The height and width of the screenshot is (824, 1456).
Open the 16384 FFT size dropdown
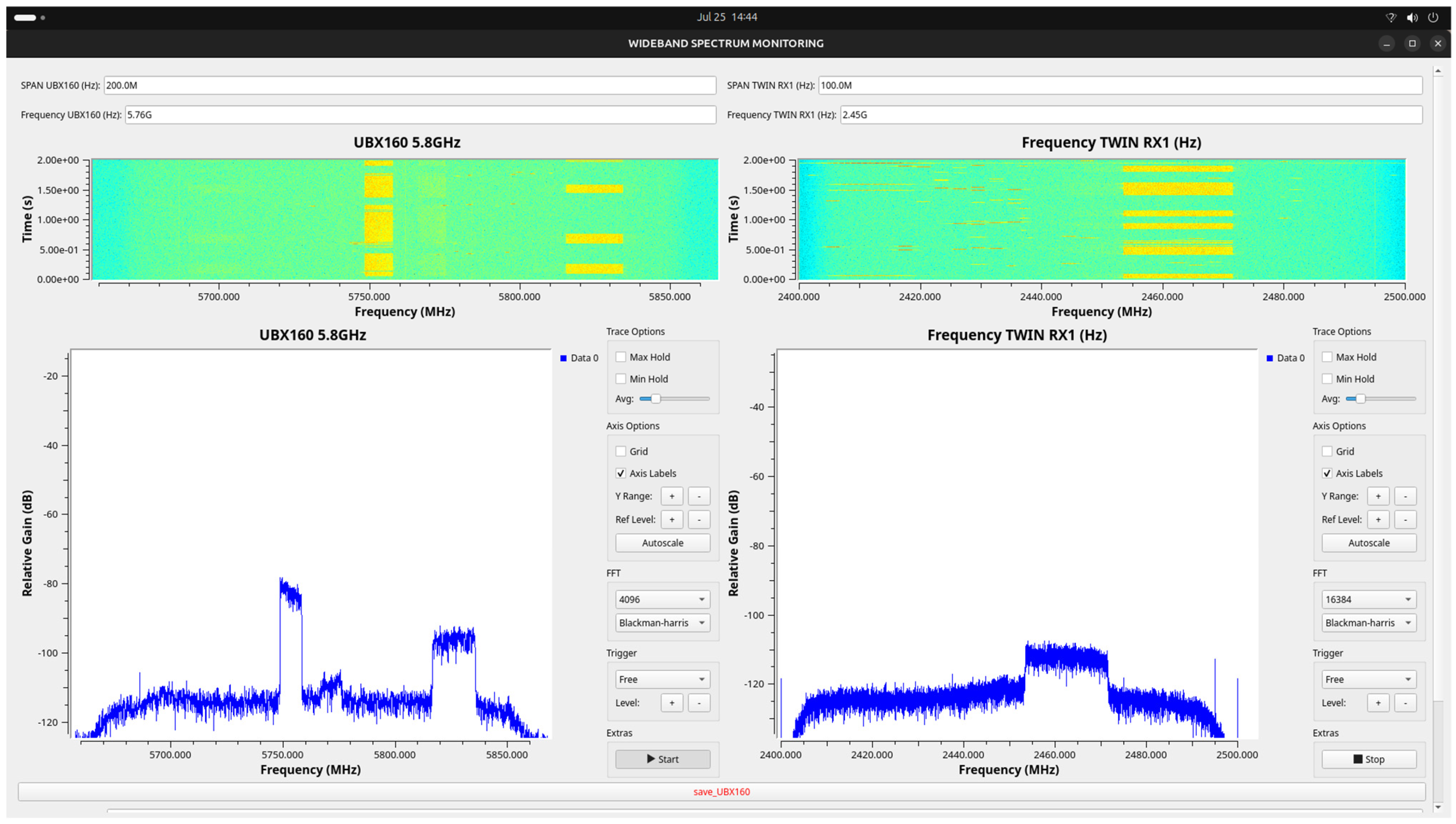tap(1368, 599)
